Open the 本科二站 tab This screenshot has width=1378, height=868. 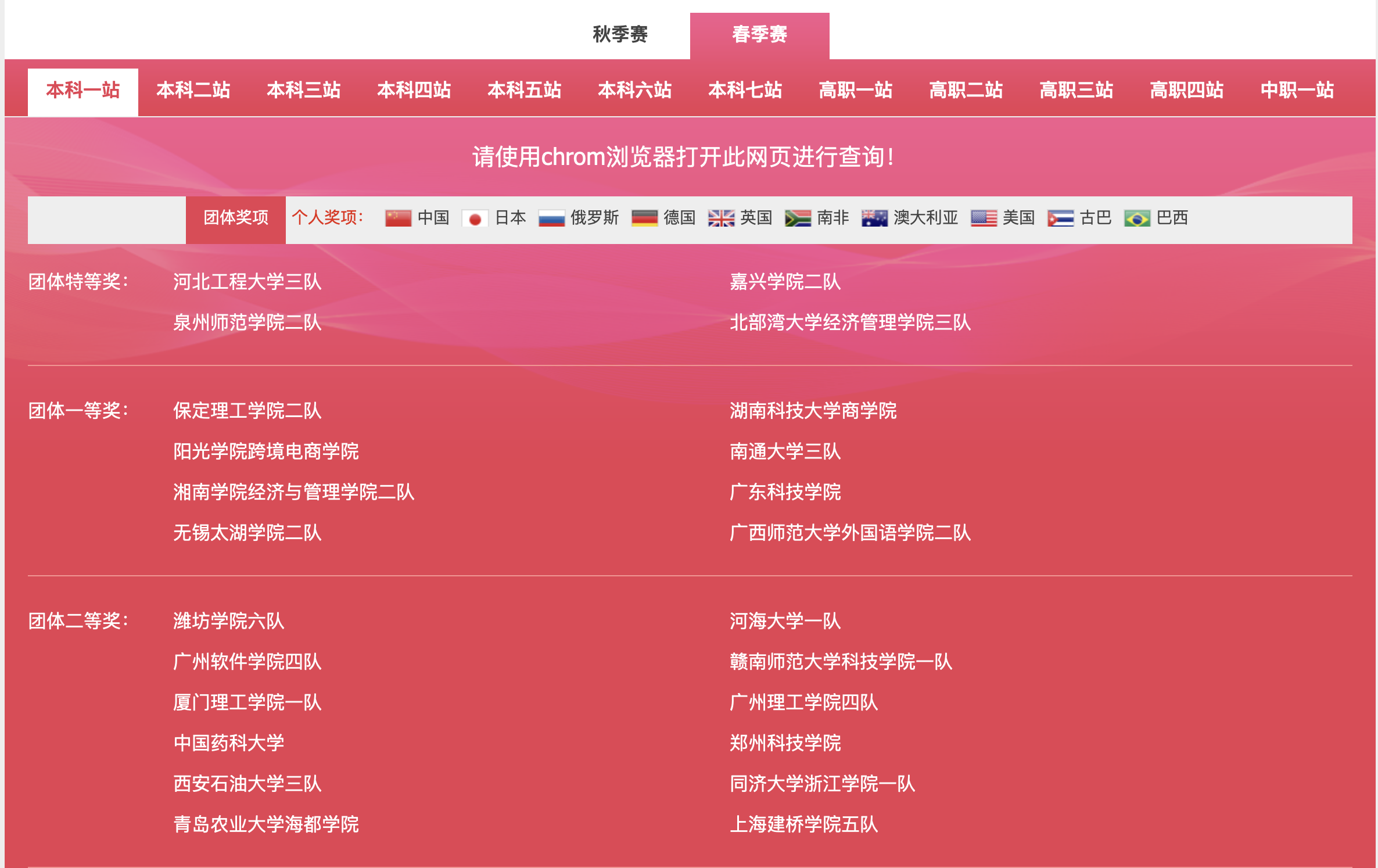coord(193,91)
